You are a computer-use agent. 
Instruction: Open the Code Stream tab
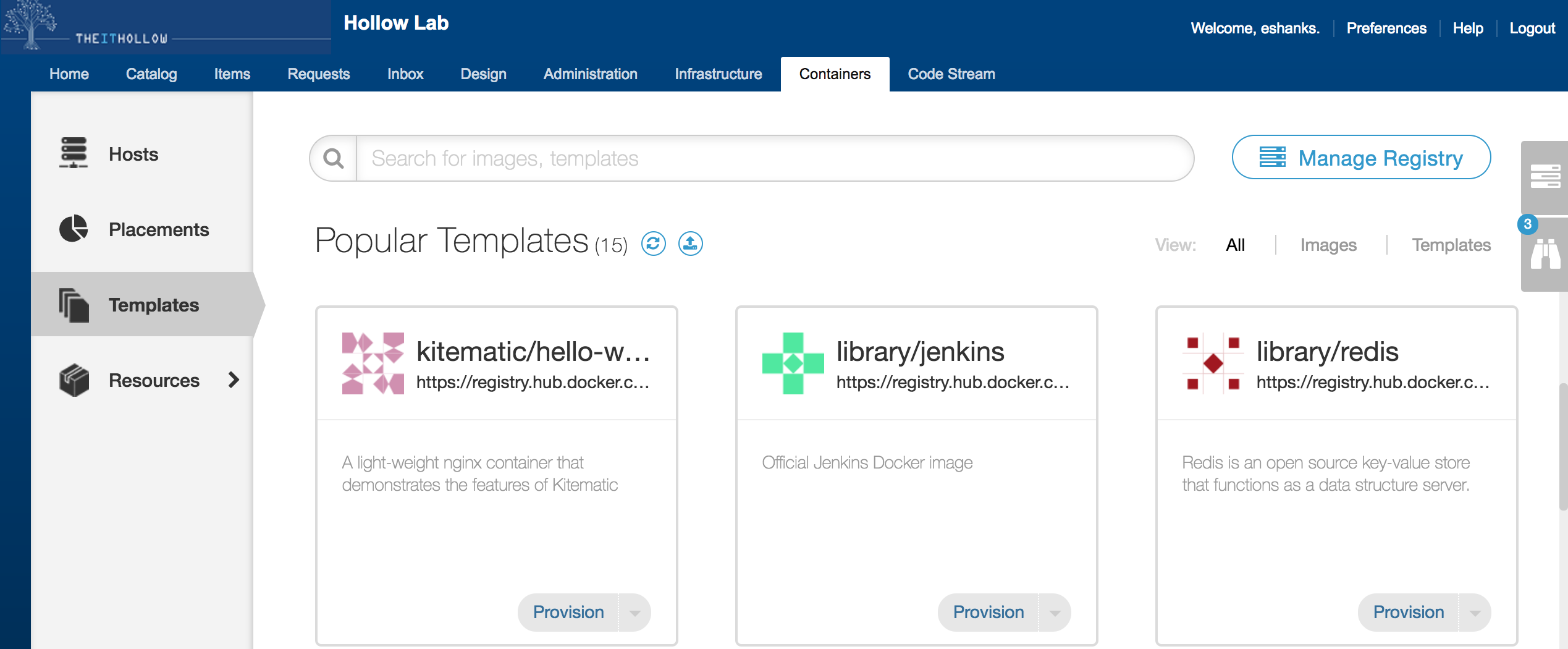(x=951, y=74)
